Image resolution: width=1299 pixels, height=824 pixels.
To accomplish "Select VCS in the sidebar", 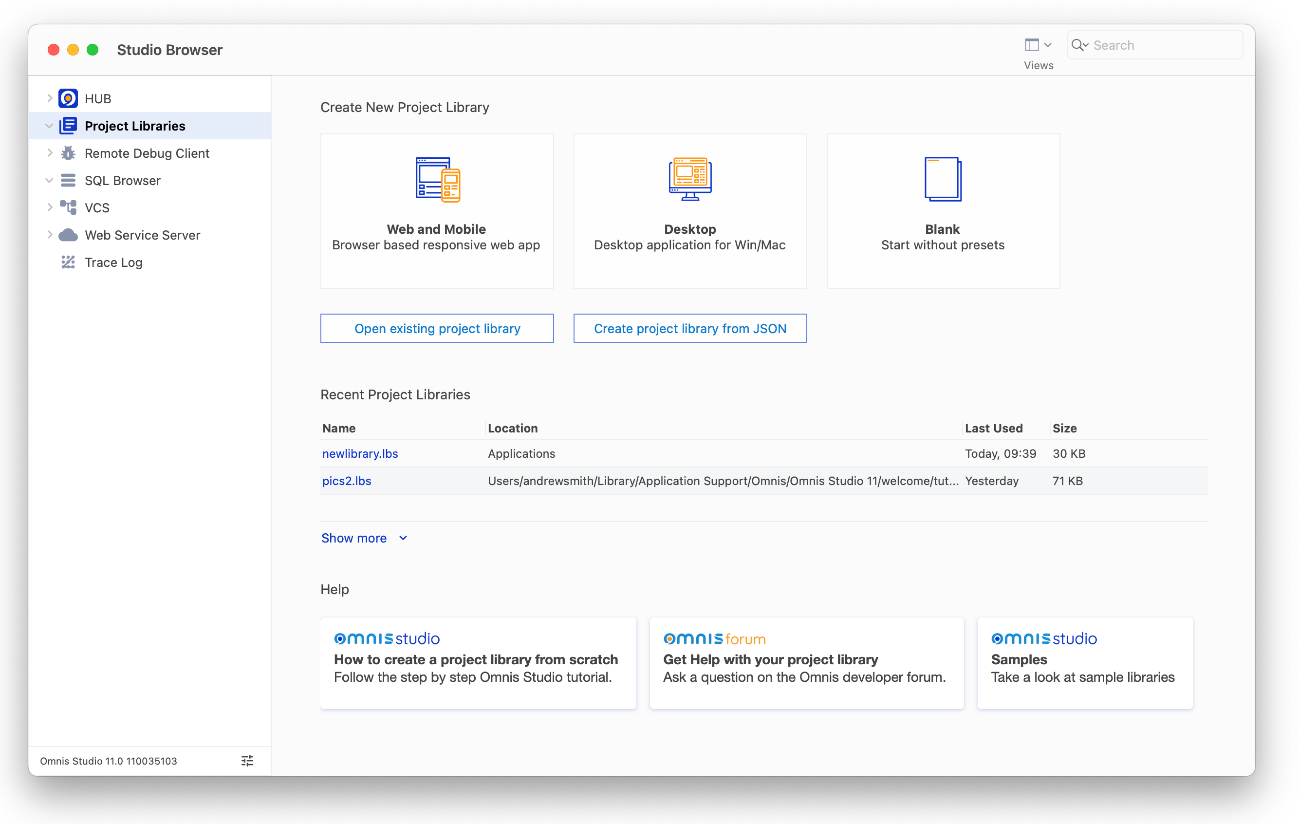I will pos(97,208).
